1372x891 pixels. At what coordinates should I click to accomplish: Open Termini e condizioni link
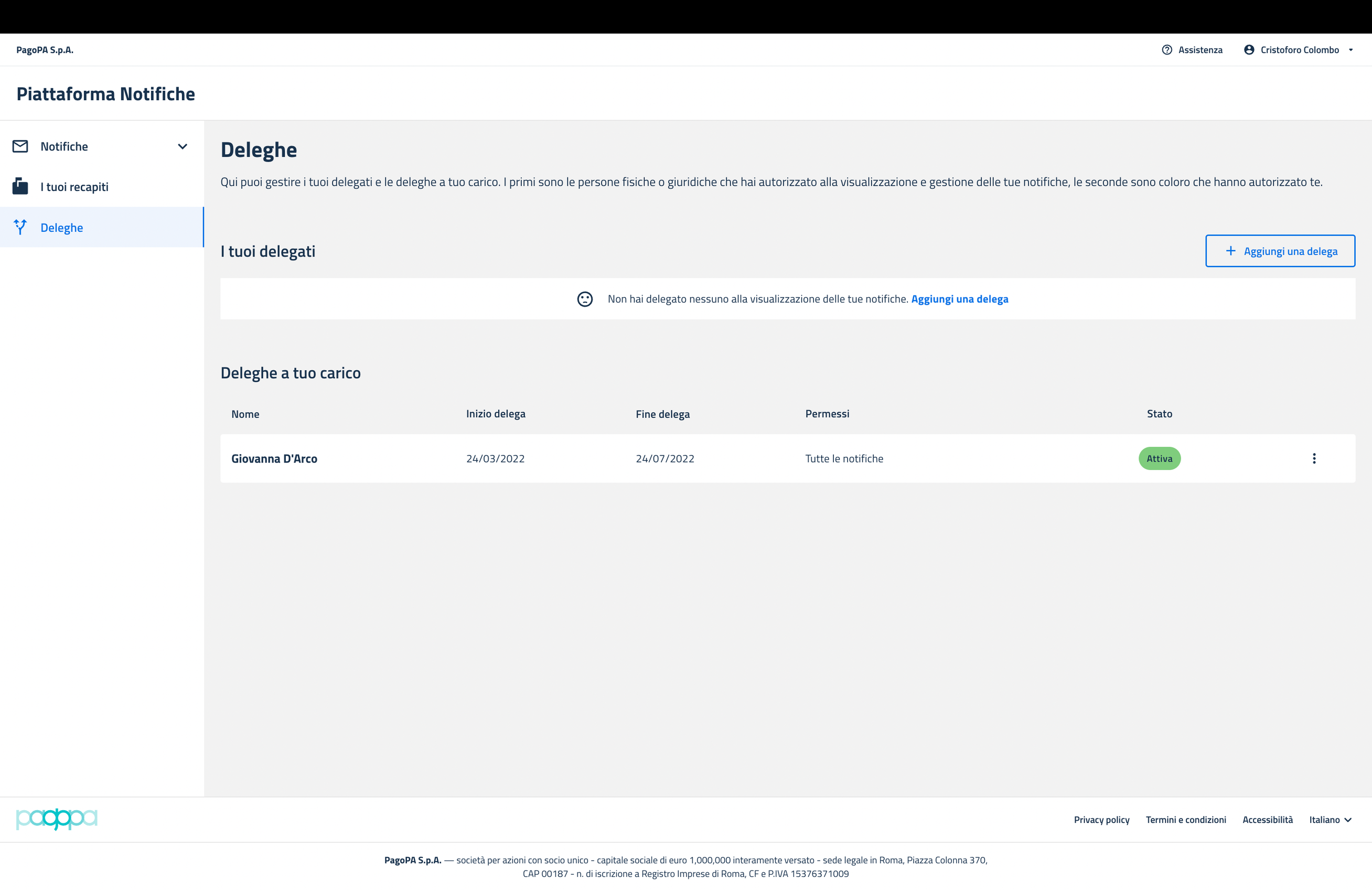tap(1185, 820)
